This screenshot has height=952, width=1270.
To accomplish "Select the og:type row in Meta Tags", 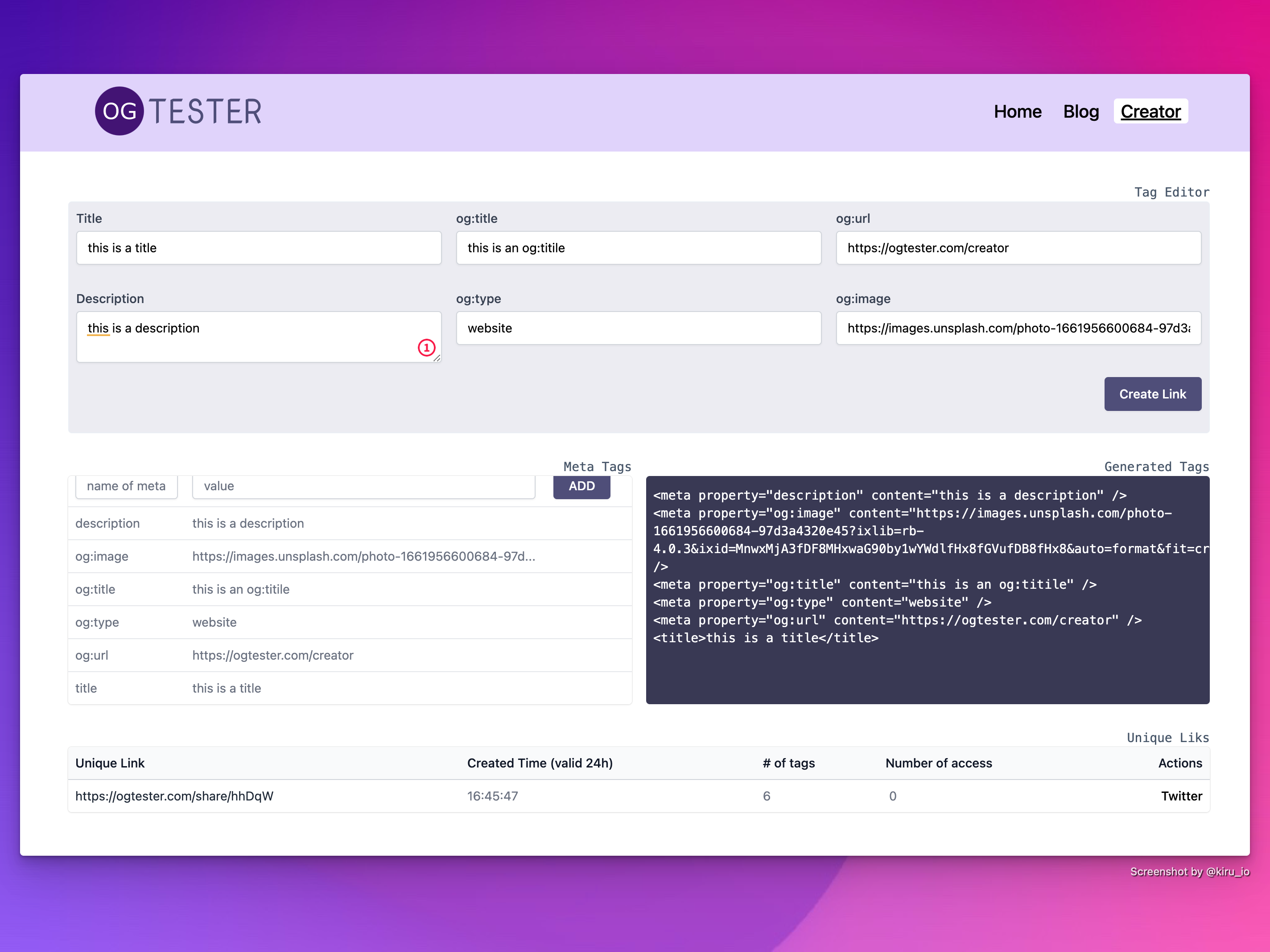I will [x=350, y=623].
